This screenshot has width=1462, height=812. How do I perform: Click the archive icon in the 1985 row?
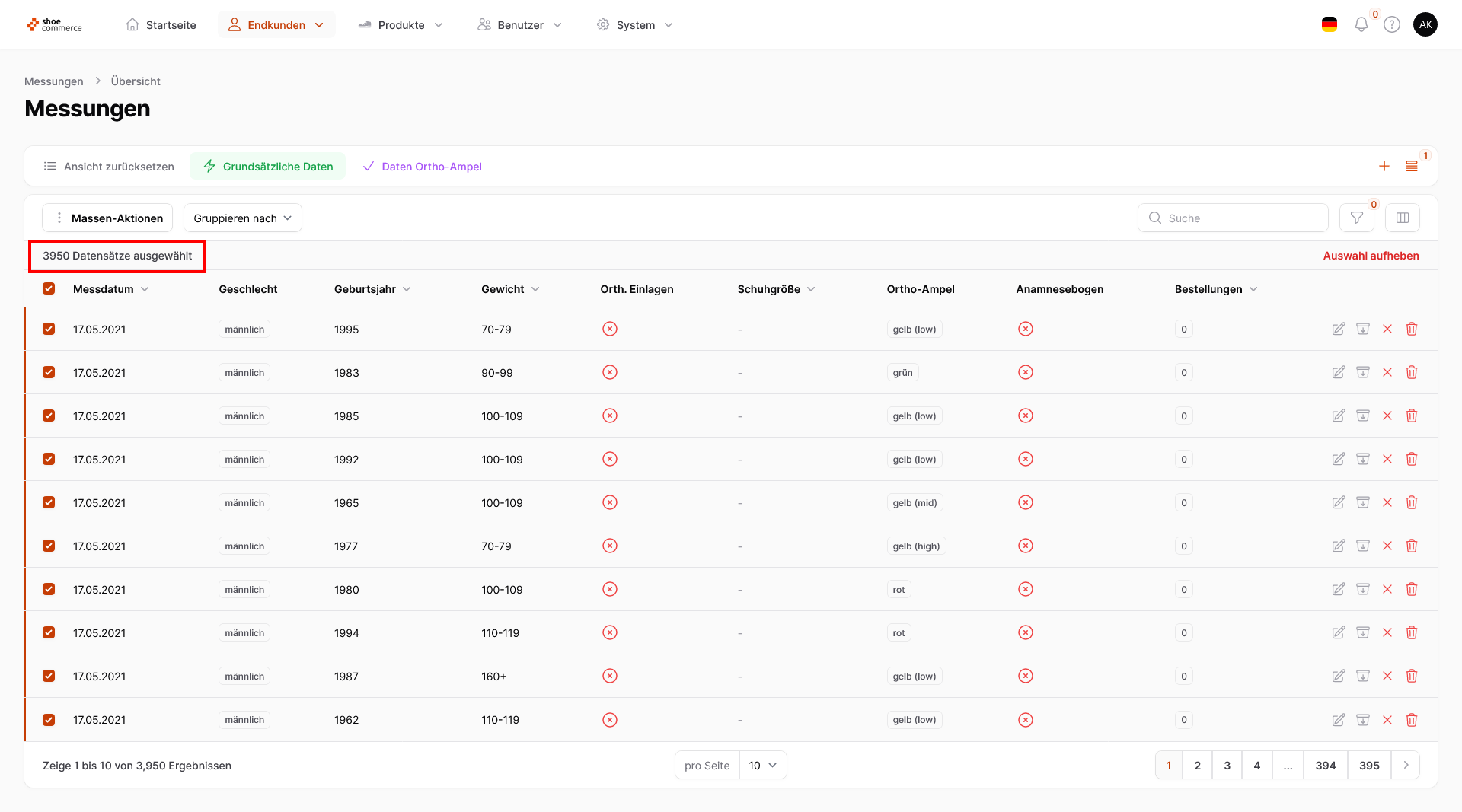tap(1362, 416)
